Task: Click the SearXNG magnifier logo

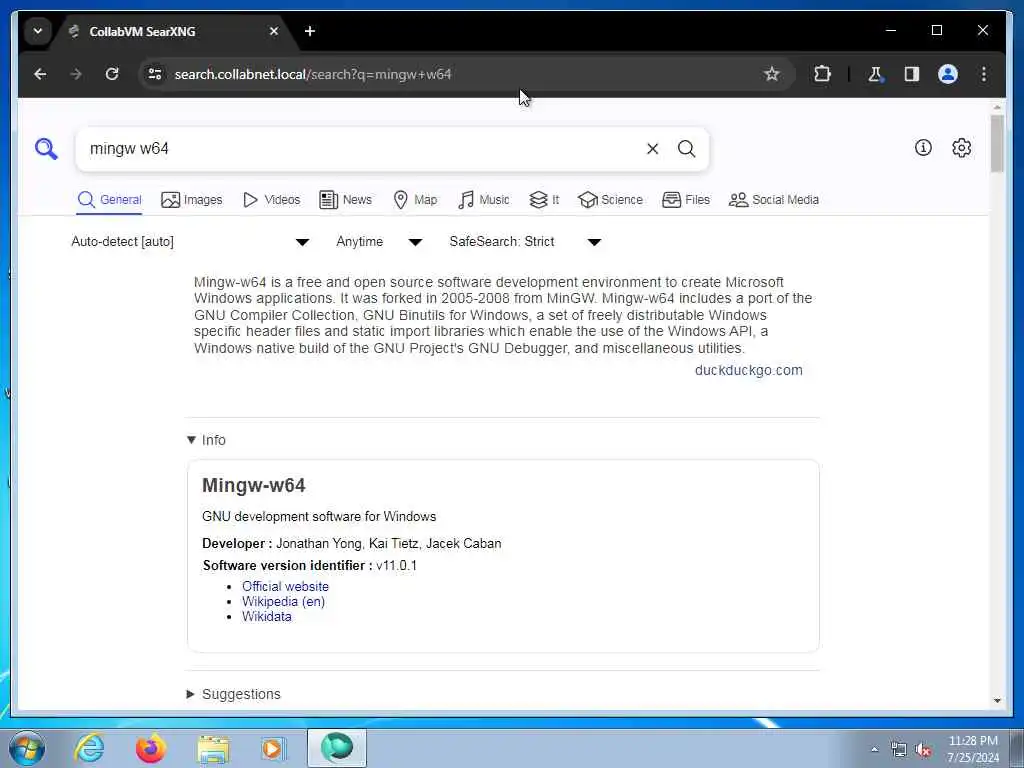Action: [x=46, y=149]
